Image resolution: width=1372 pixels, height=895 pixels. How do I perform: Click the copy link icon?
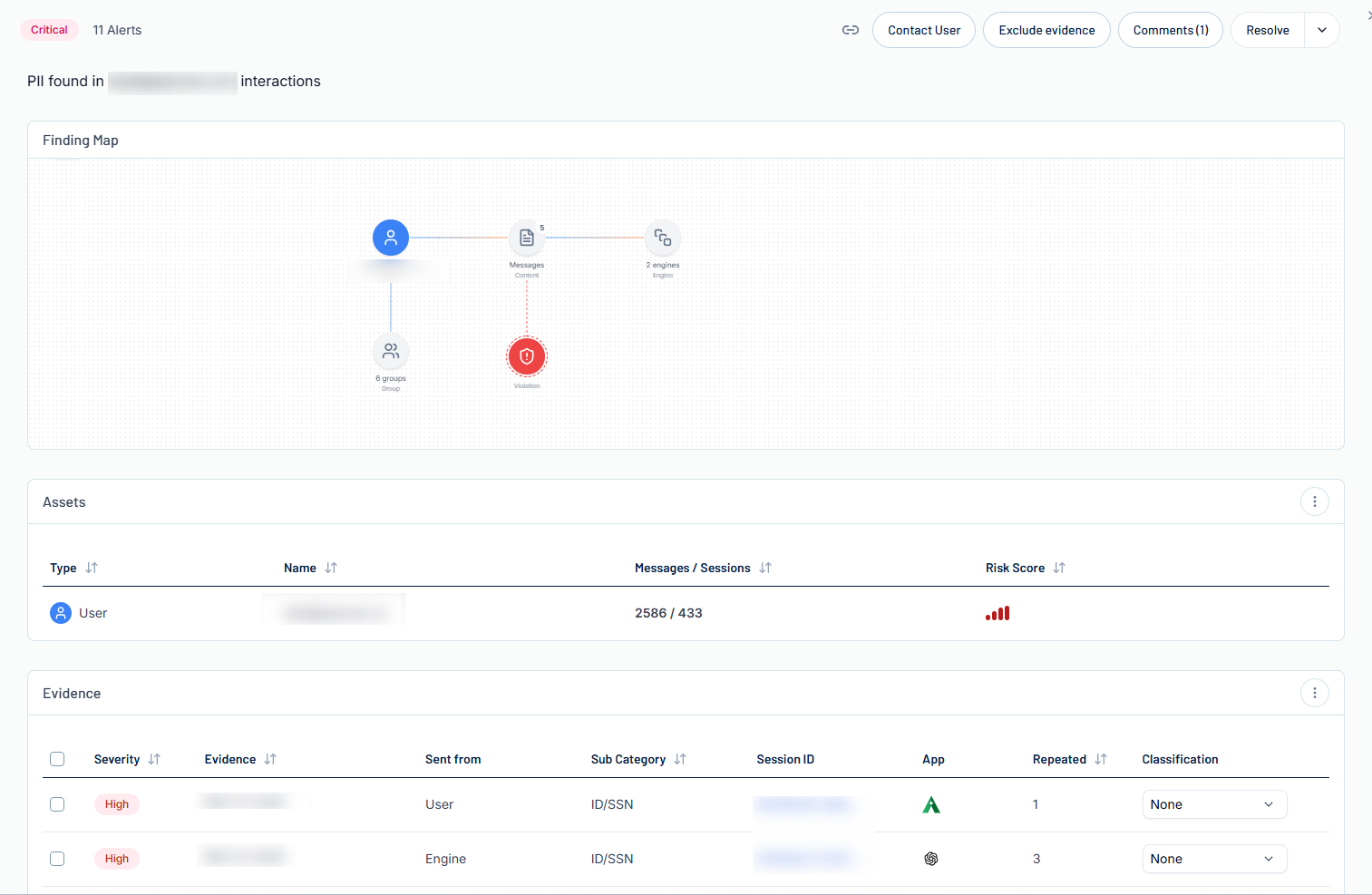click(850, 30)
